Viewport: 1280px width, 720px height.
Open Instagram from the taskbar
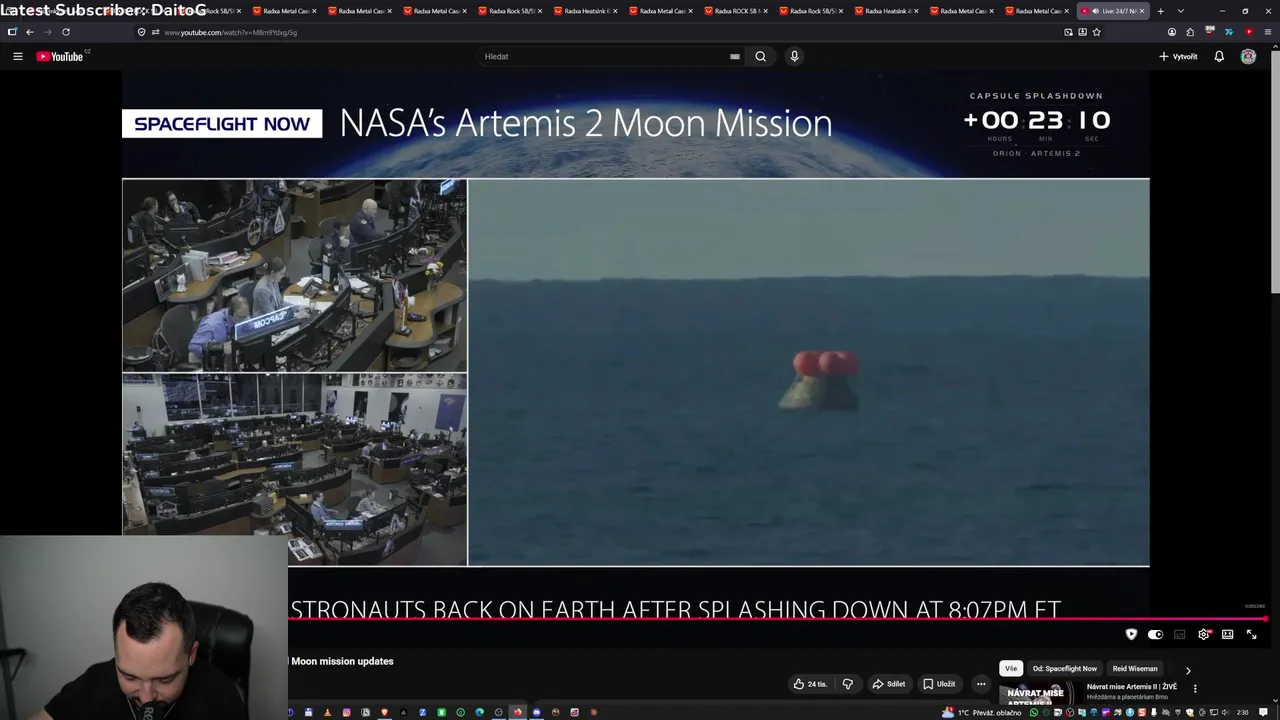[x=346, y=712]
